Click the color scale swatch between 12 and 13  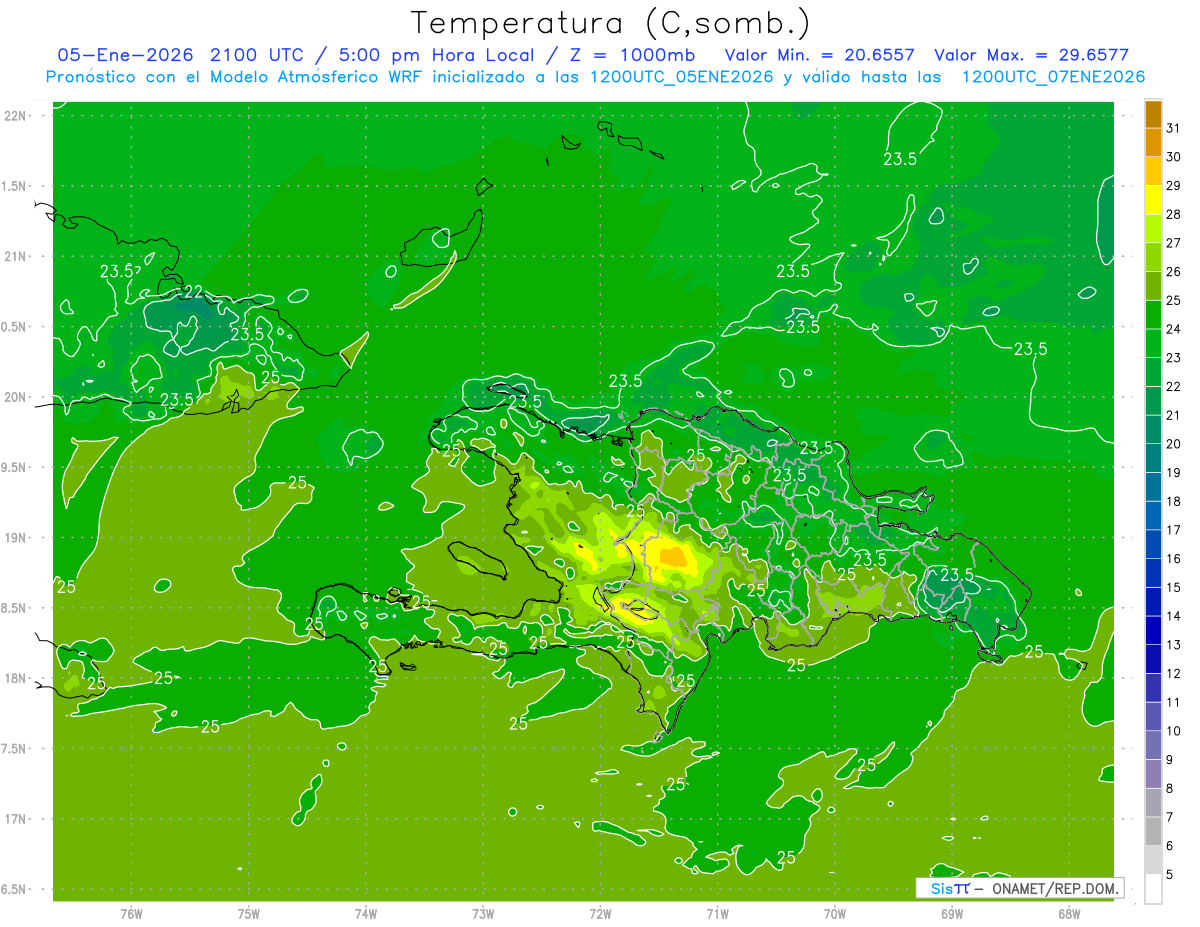click(x=1153, y=659)
